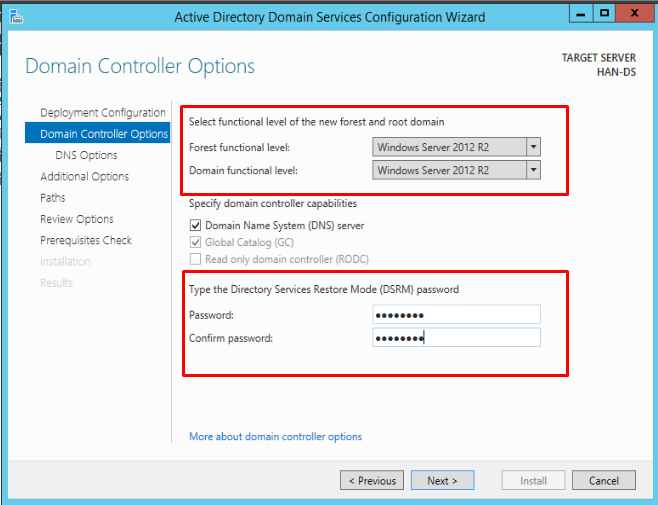This screenshot has width=658, height=505.
Task: Toggle Read only domain controller (RODC) checkbox
Action: point(195,259)
